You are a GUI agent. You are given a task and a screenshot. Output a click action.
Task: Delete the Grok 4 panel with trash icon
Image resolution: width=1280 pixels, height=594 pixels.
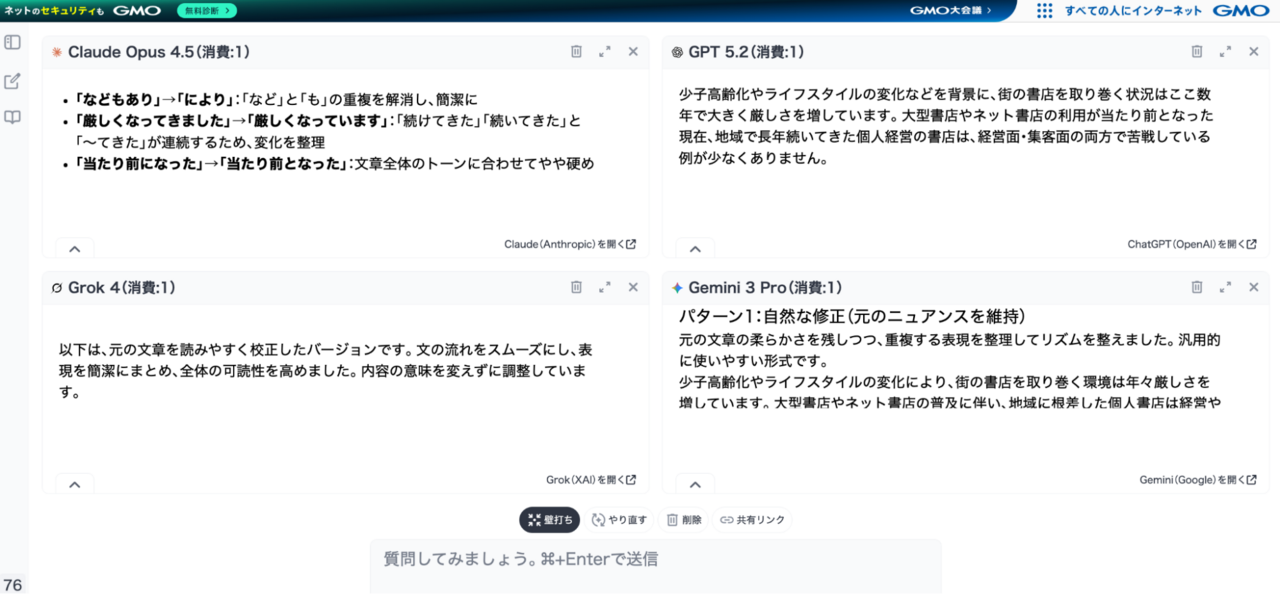(576, 287)
